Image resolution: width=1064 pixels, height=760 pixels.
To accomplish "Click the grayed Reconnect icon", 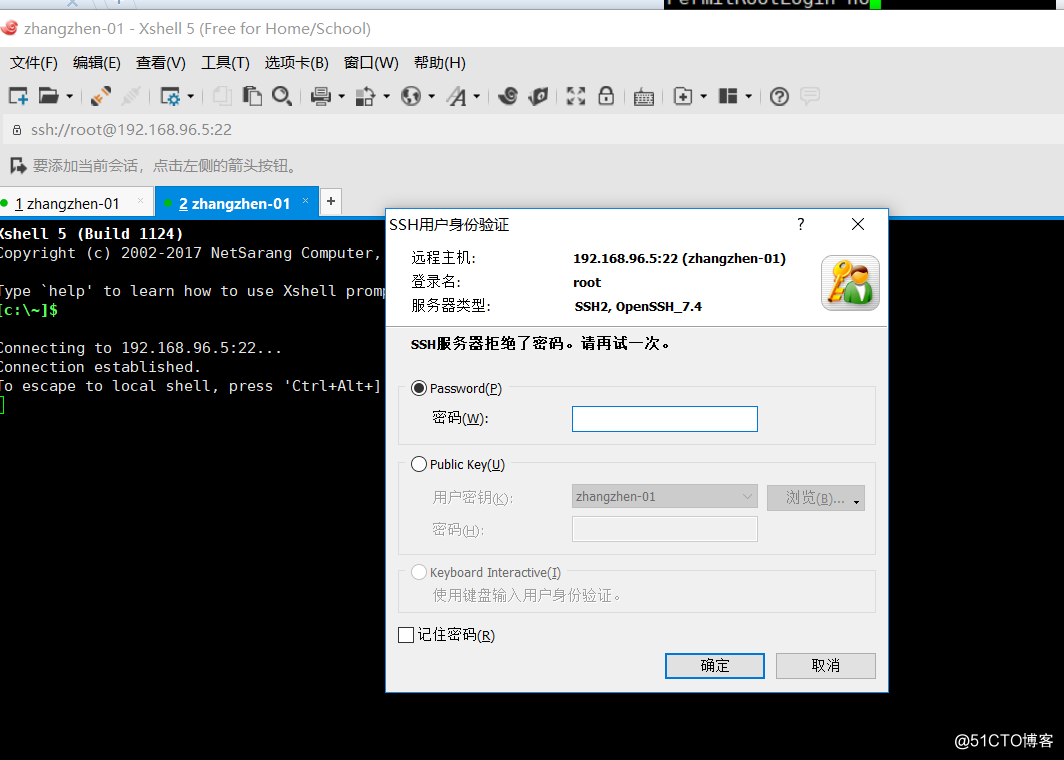I will (x=131, y=96).
